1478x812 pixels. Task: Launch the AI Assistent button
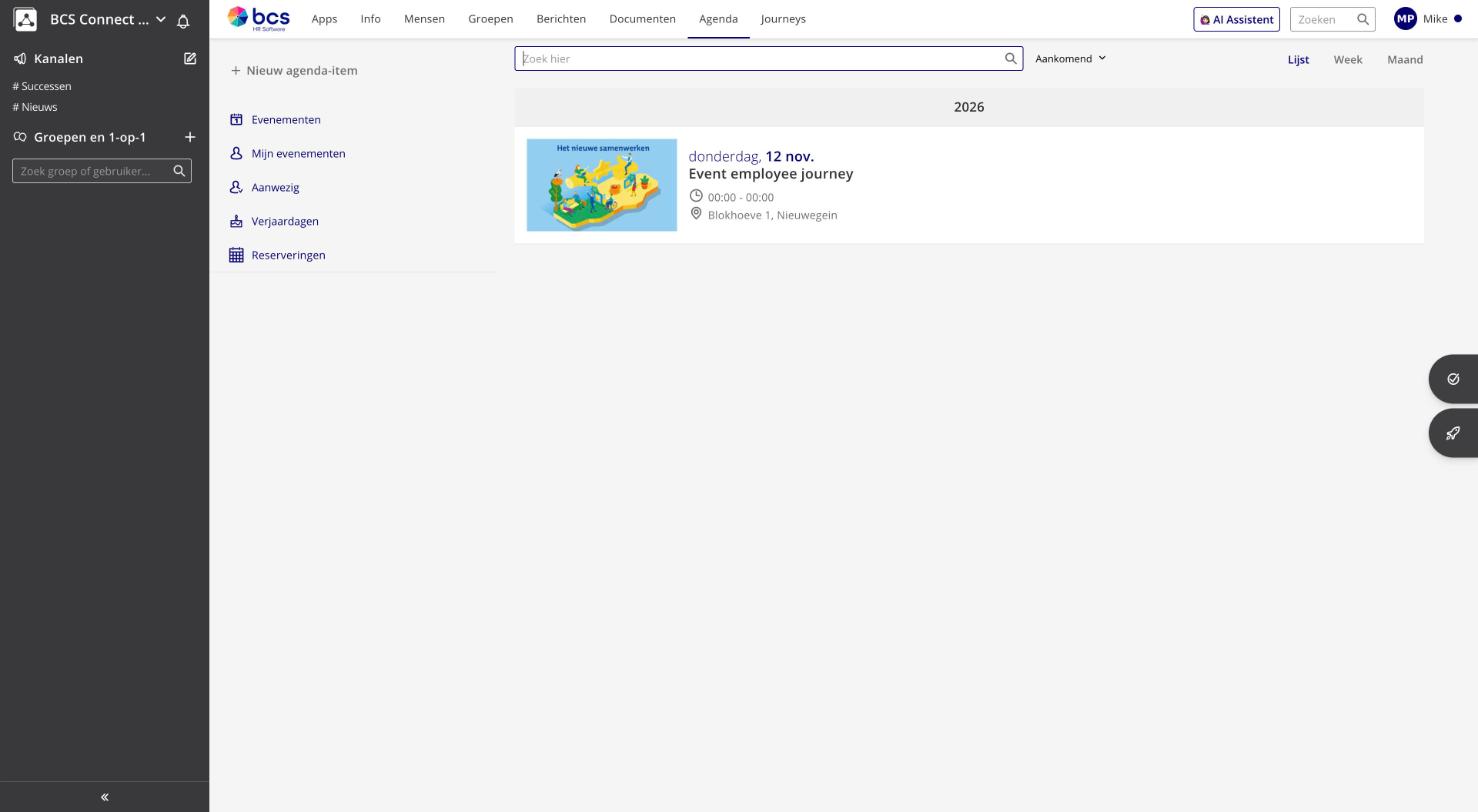click(1236, 19)
